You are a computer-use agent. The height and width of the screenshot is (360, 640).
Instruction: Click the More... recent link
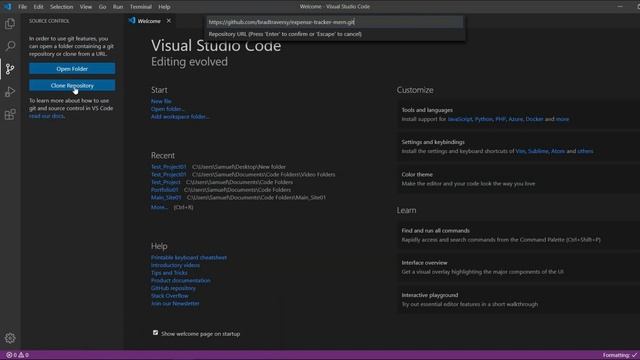click(x=159, y=207)
